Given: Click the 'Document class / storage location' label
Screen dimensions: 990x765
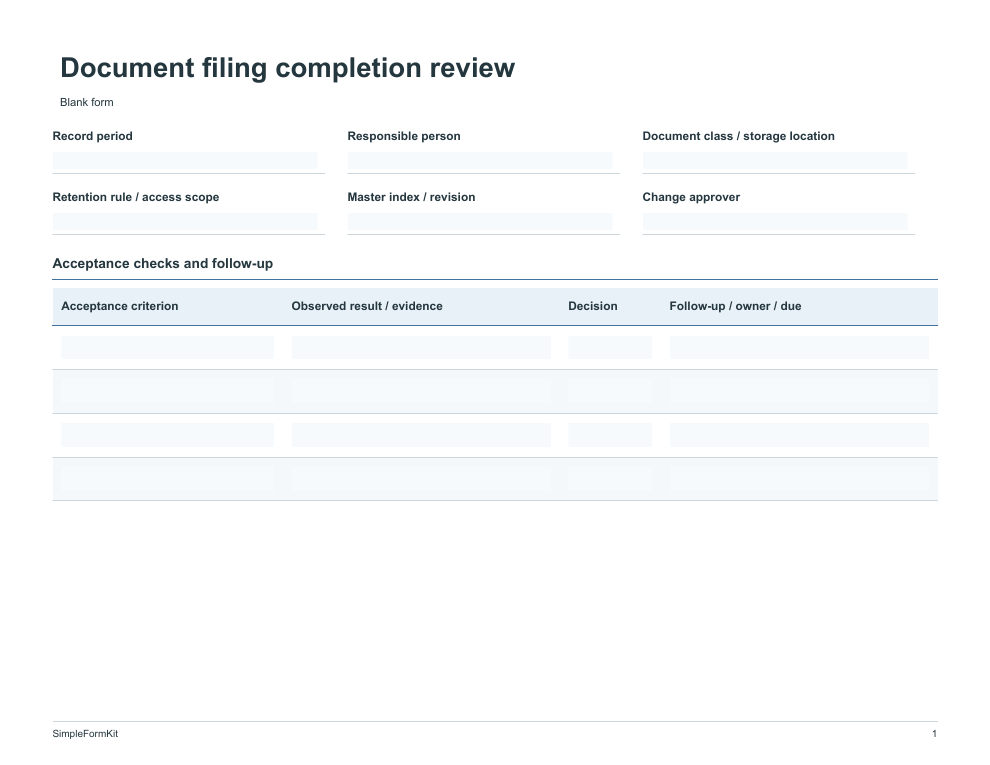Looking at the screenshot, I should pyautogui.click(x=738, y=136).
